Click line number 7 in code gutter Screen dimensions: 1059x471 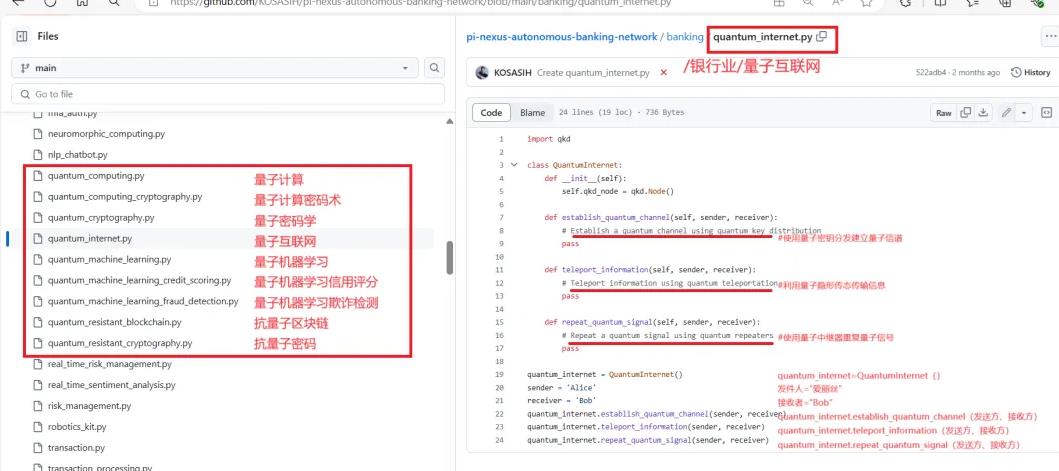click(x=501, y=218)
